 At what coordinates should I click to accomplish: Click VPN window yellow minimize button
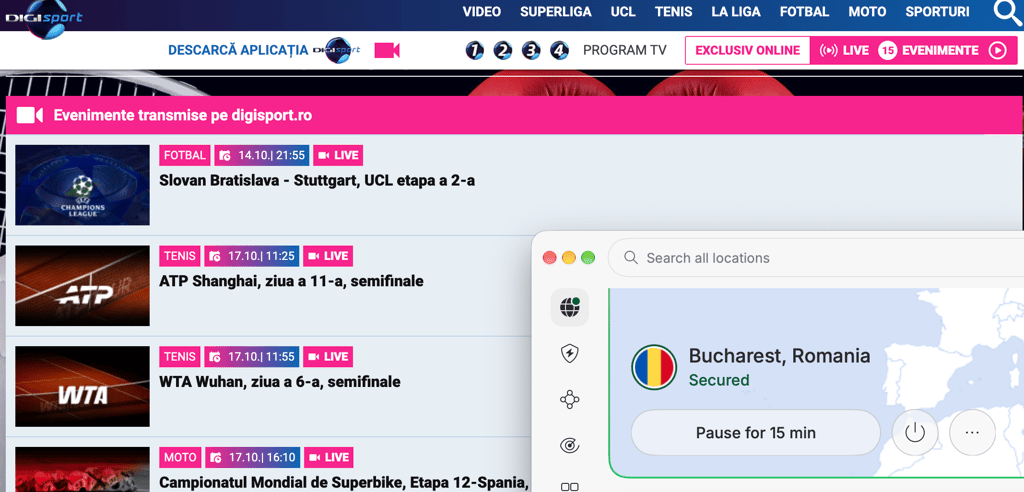[x=569, y=257]
